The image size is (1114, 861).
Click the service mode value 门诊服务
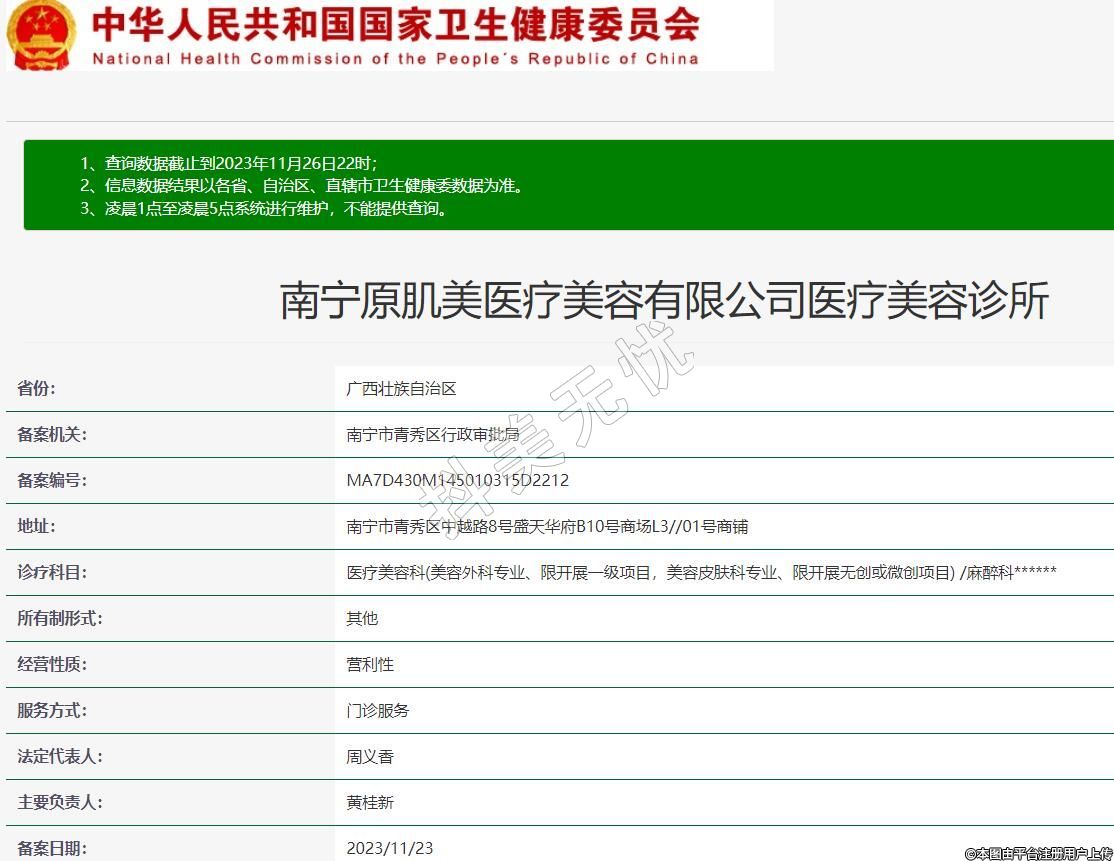(x=378, y=710)
